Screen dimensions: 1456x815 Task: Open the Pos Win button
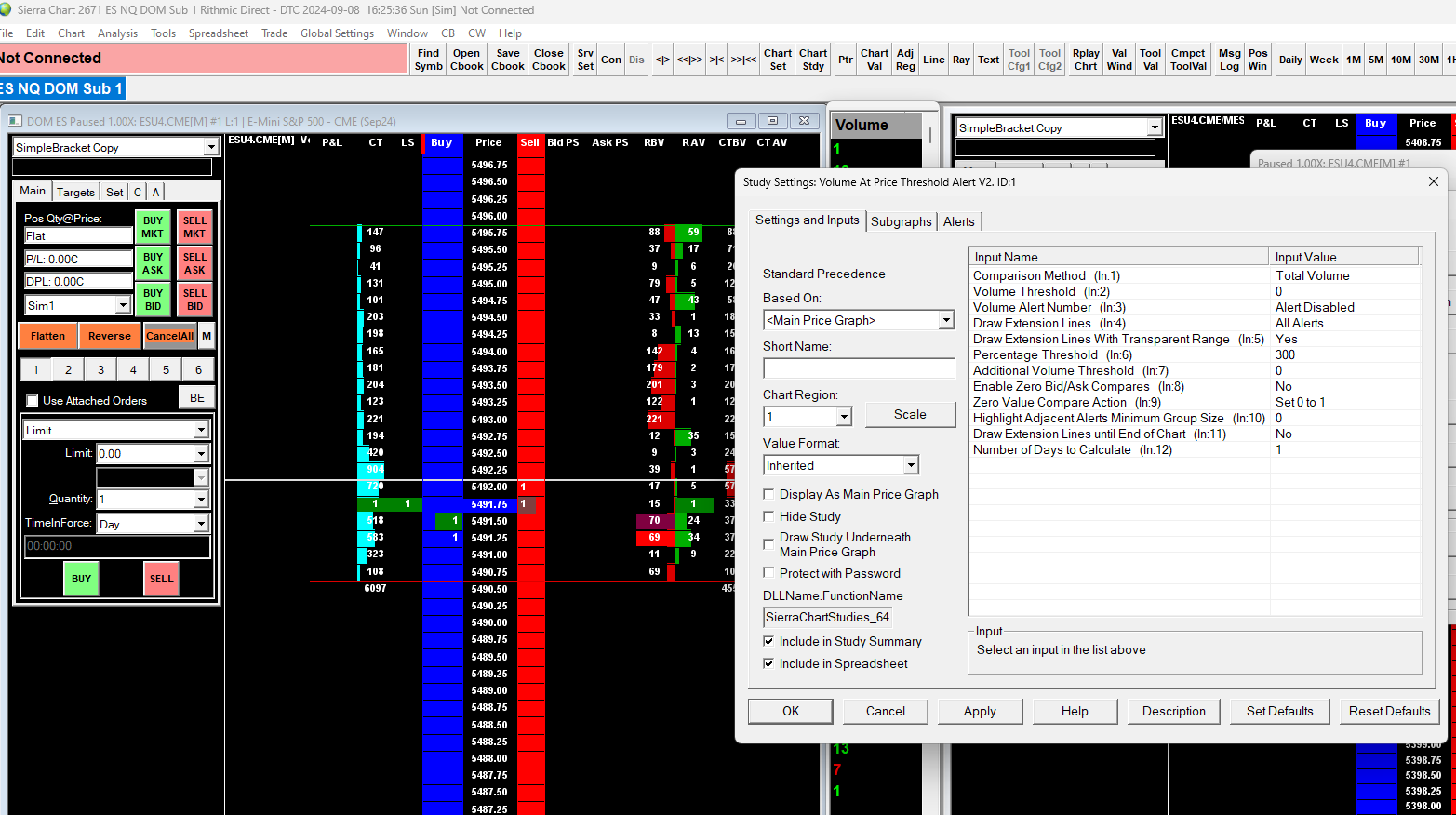point(1258,60)
